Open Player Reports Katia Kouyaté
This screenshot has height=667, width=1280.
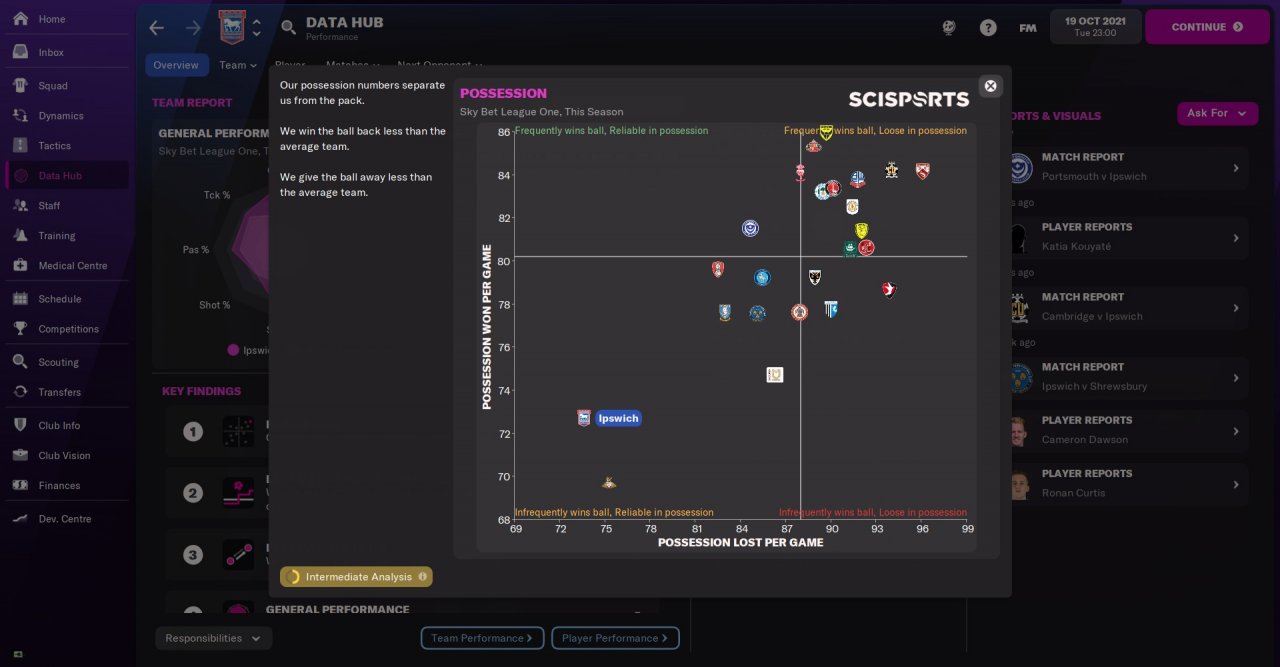click(1127, 237)
